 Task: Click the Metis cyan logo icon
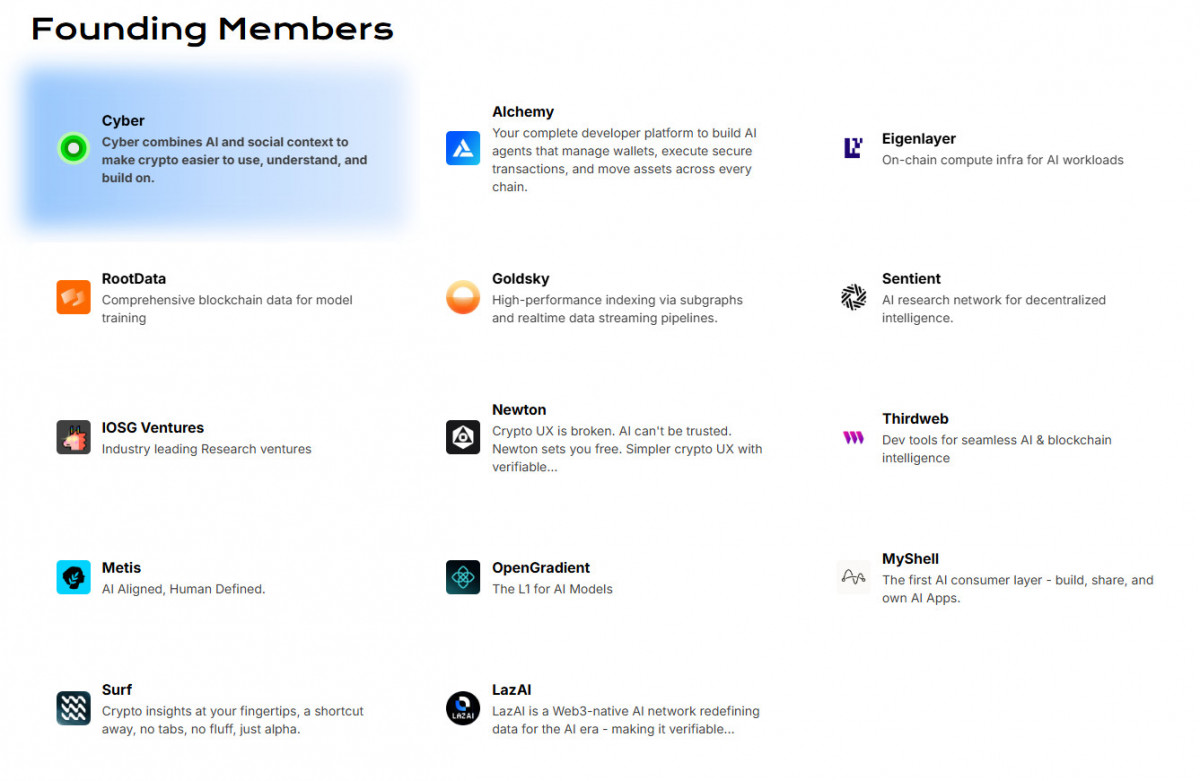73,577
